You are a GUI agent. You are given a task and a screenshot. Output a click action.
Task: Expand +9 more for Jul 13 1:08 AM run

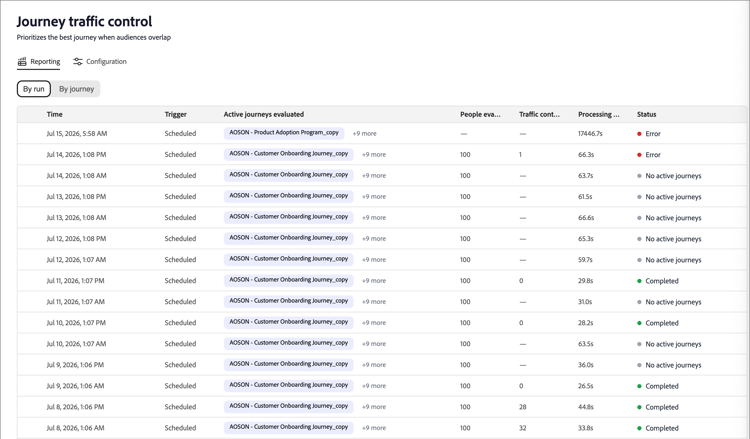coord(374,218)
